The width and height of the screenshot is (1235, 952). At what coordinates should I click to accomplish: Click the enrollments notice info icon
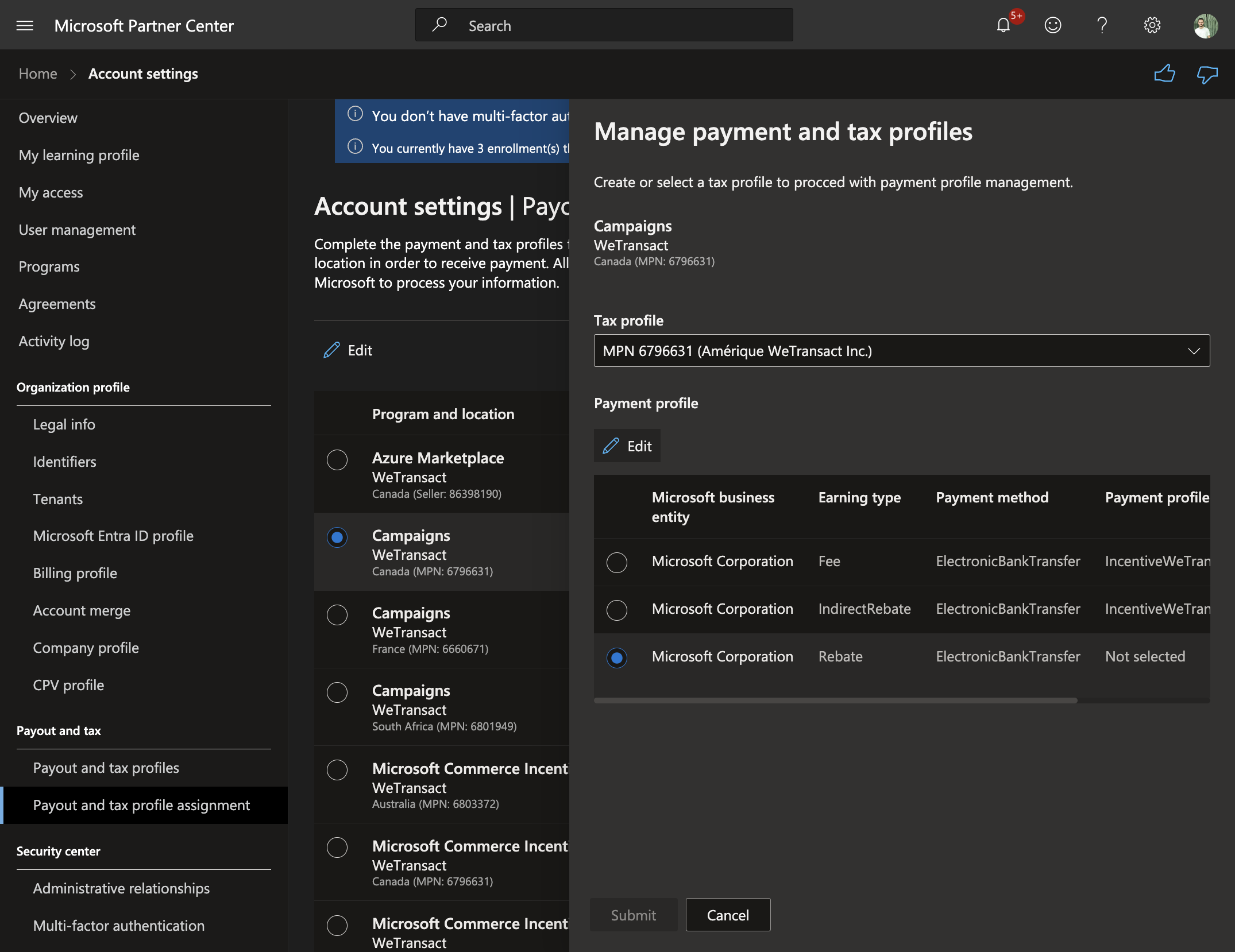[x=355, y=146]
